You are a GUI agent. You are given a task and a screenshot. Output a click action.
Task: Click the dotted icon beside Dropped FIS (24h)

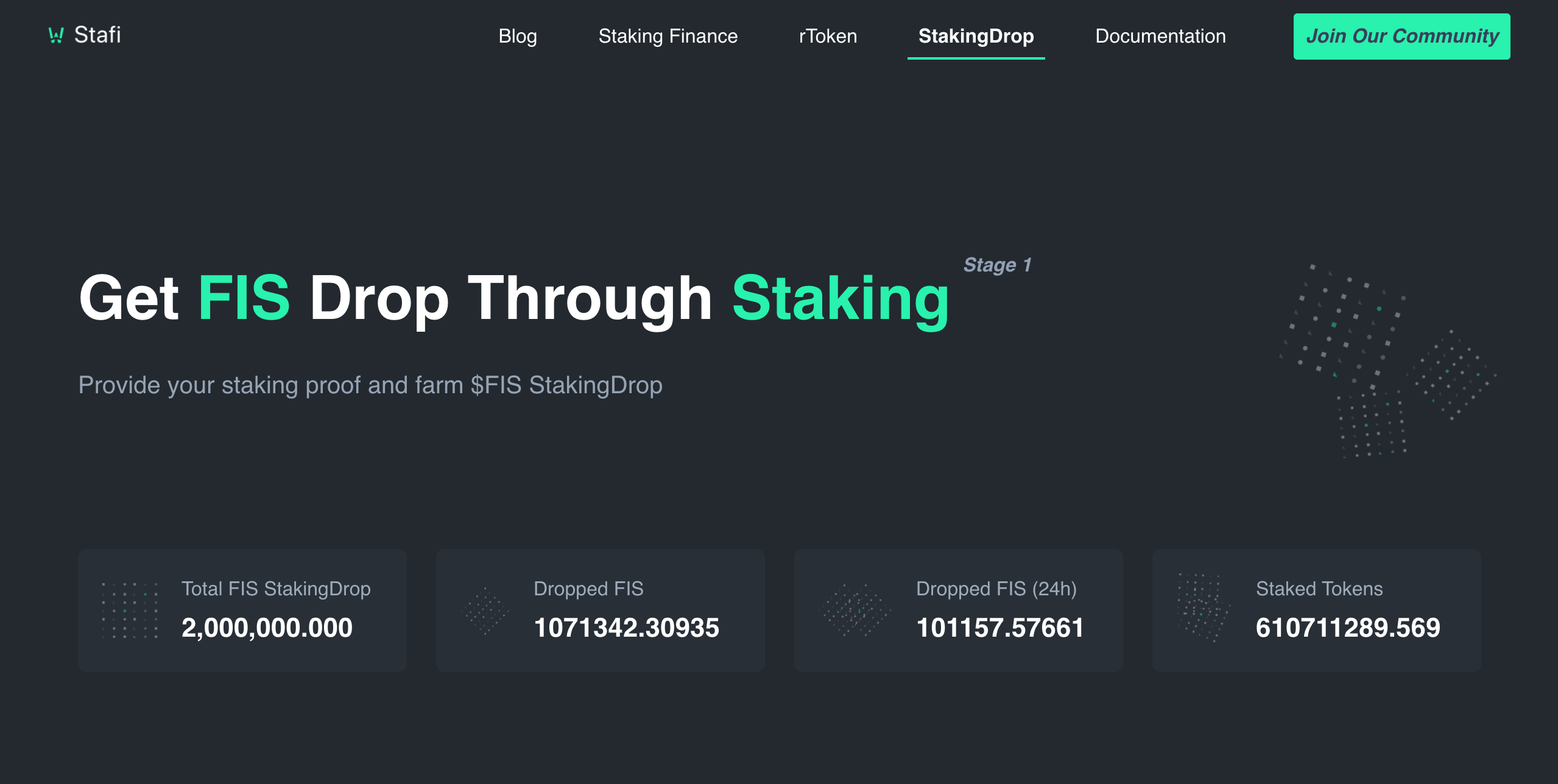click(x=855, y=610)
